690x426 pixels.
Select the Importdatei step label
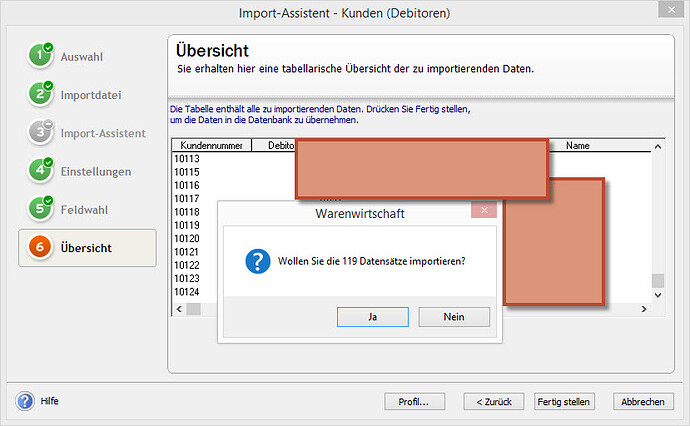tap(91, 95)
